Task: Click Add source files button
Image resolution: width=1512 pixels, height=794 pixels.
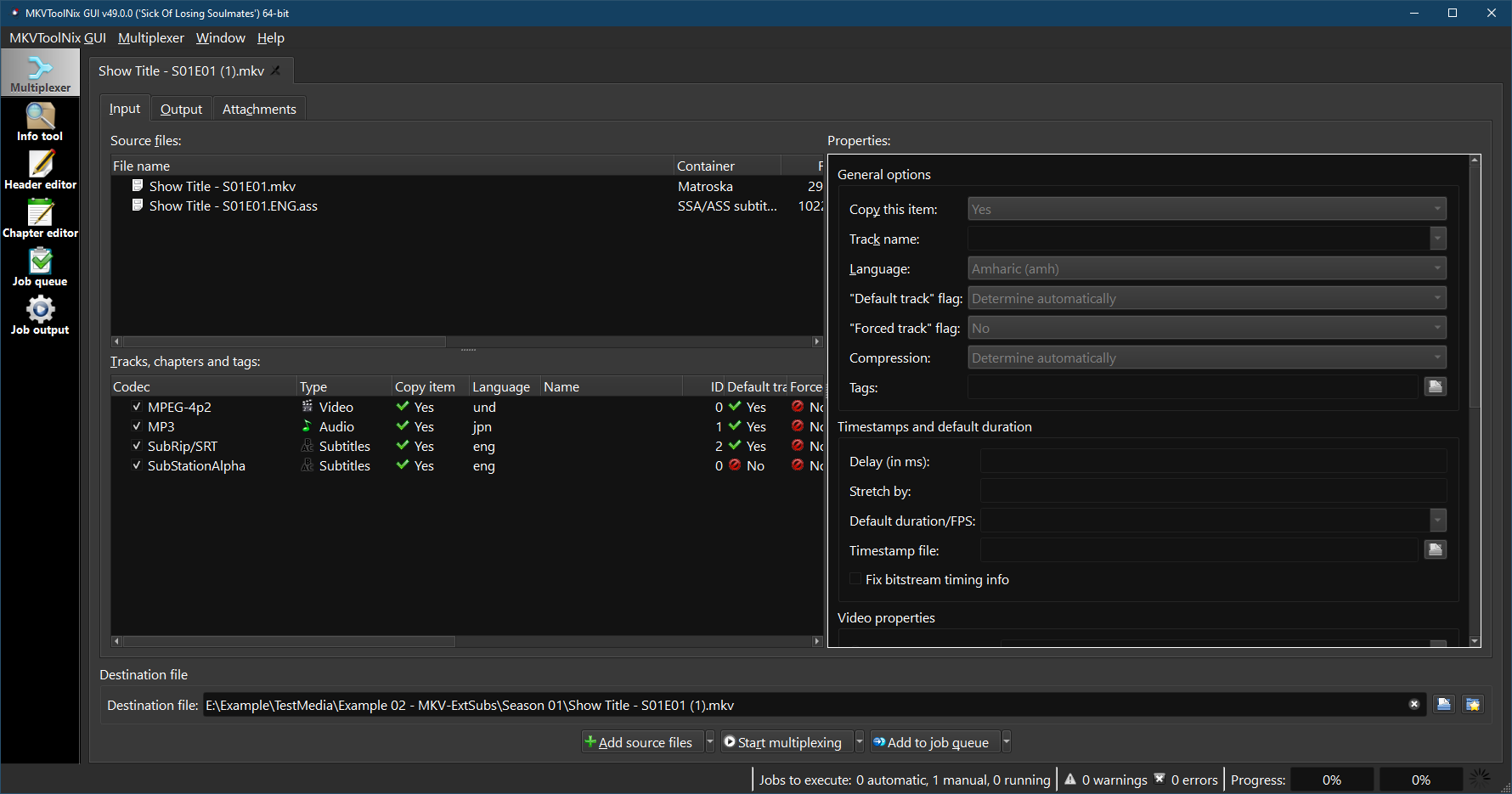Action: click(x=643, y=741)
